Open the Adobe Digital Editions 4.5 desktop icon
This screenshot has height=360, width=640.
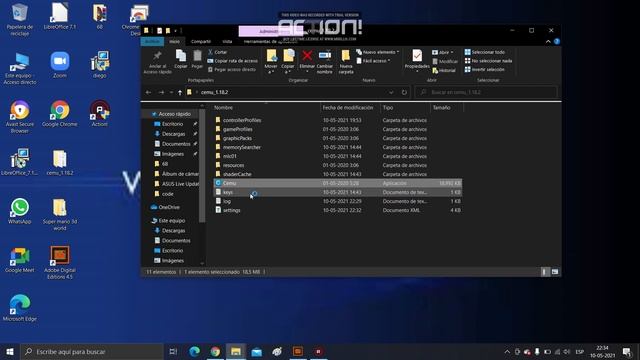click(x=60, y=262)
